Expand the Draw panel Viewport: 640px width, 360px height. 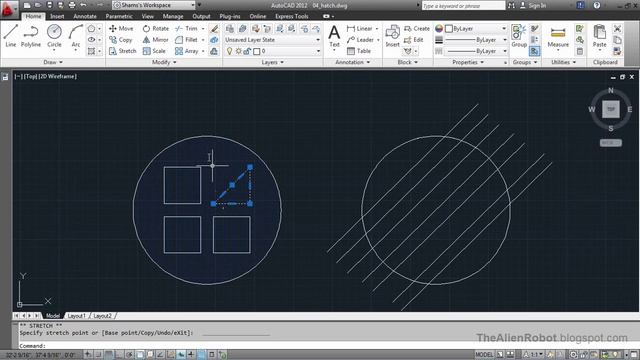[x=53, y=62]
